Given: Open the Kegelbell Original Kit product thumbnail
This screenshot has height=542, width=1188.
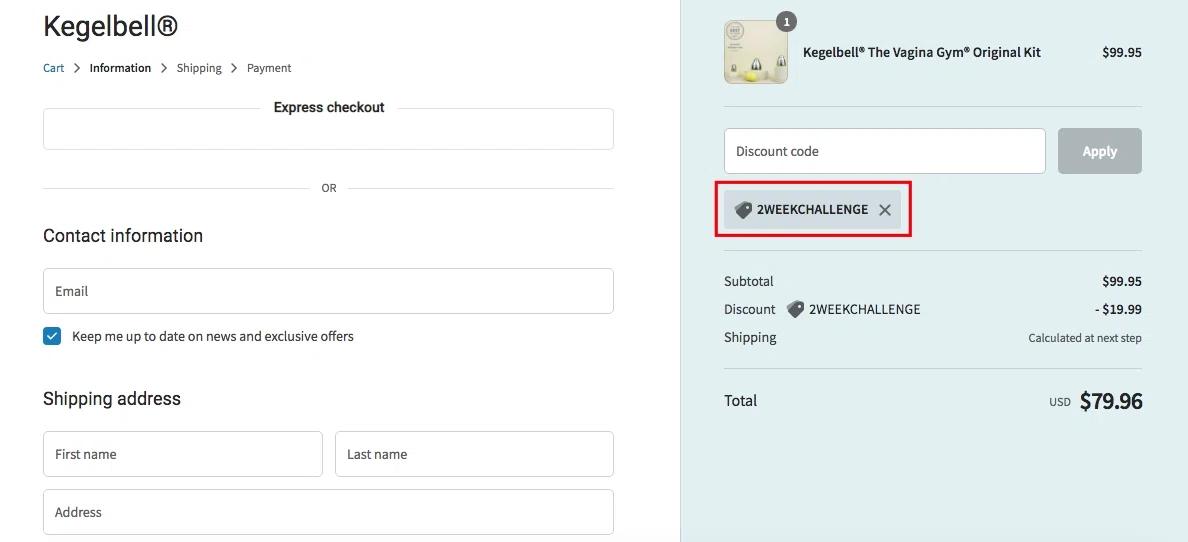Looking at the screenshot, I should tap(755, 52).
